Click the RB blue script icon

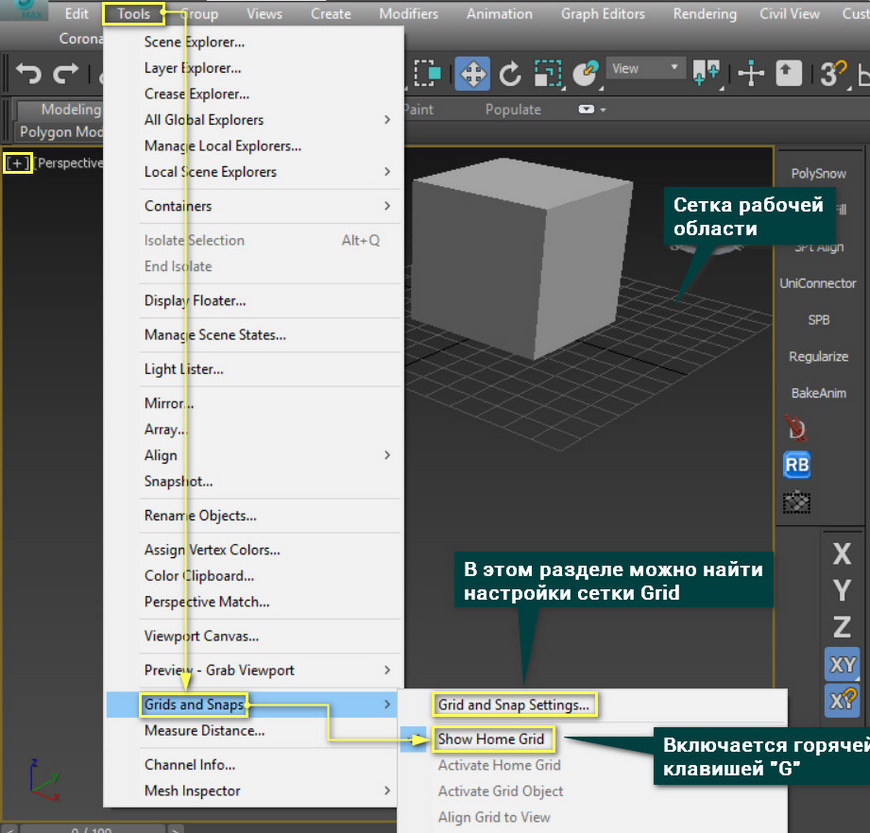[x=797, y=465]
